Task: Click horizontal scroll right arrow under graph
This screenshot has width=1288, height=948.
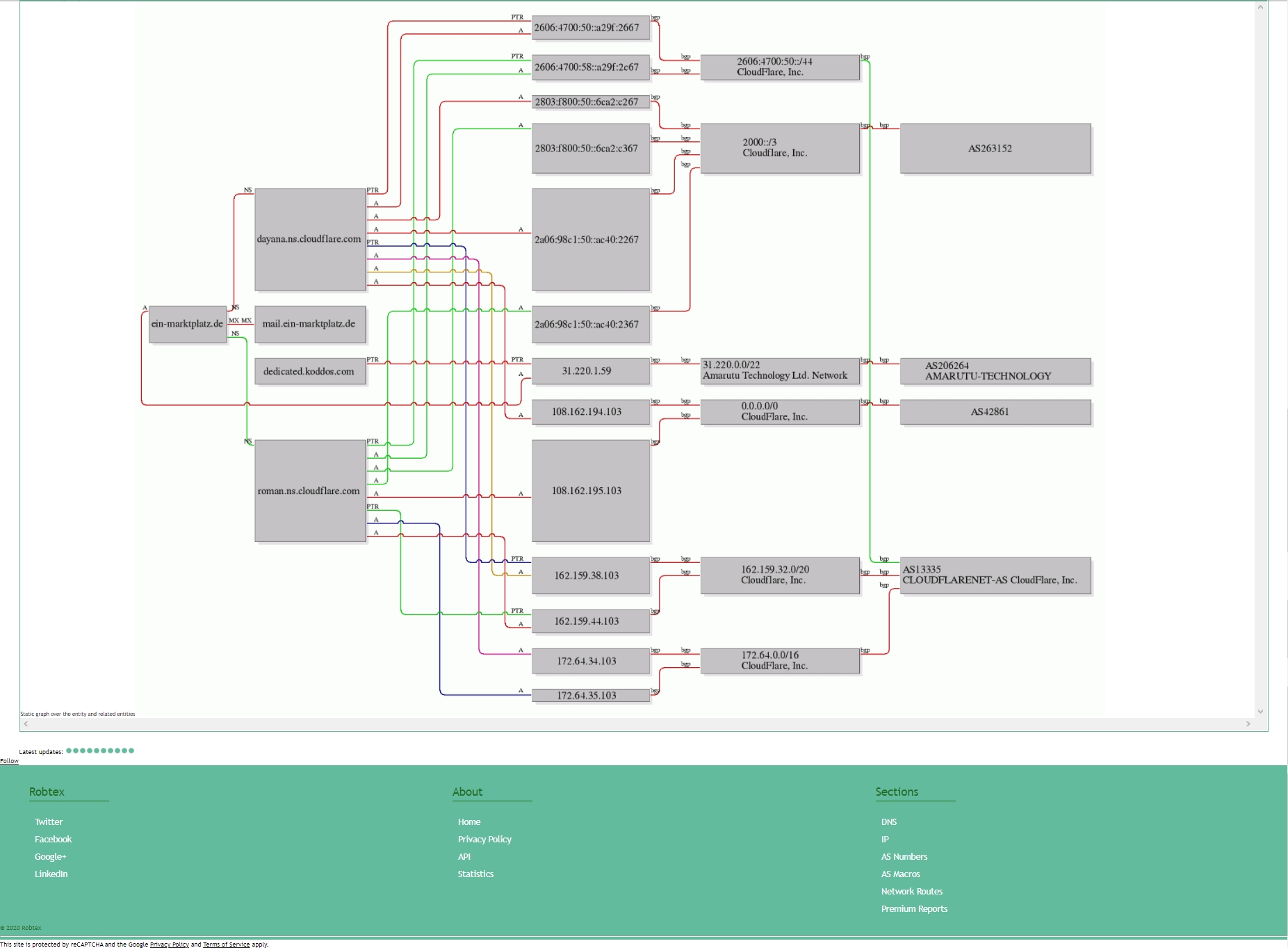Action: [1248, 724]
